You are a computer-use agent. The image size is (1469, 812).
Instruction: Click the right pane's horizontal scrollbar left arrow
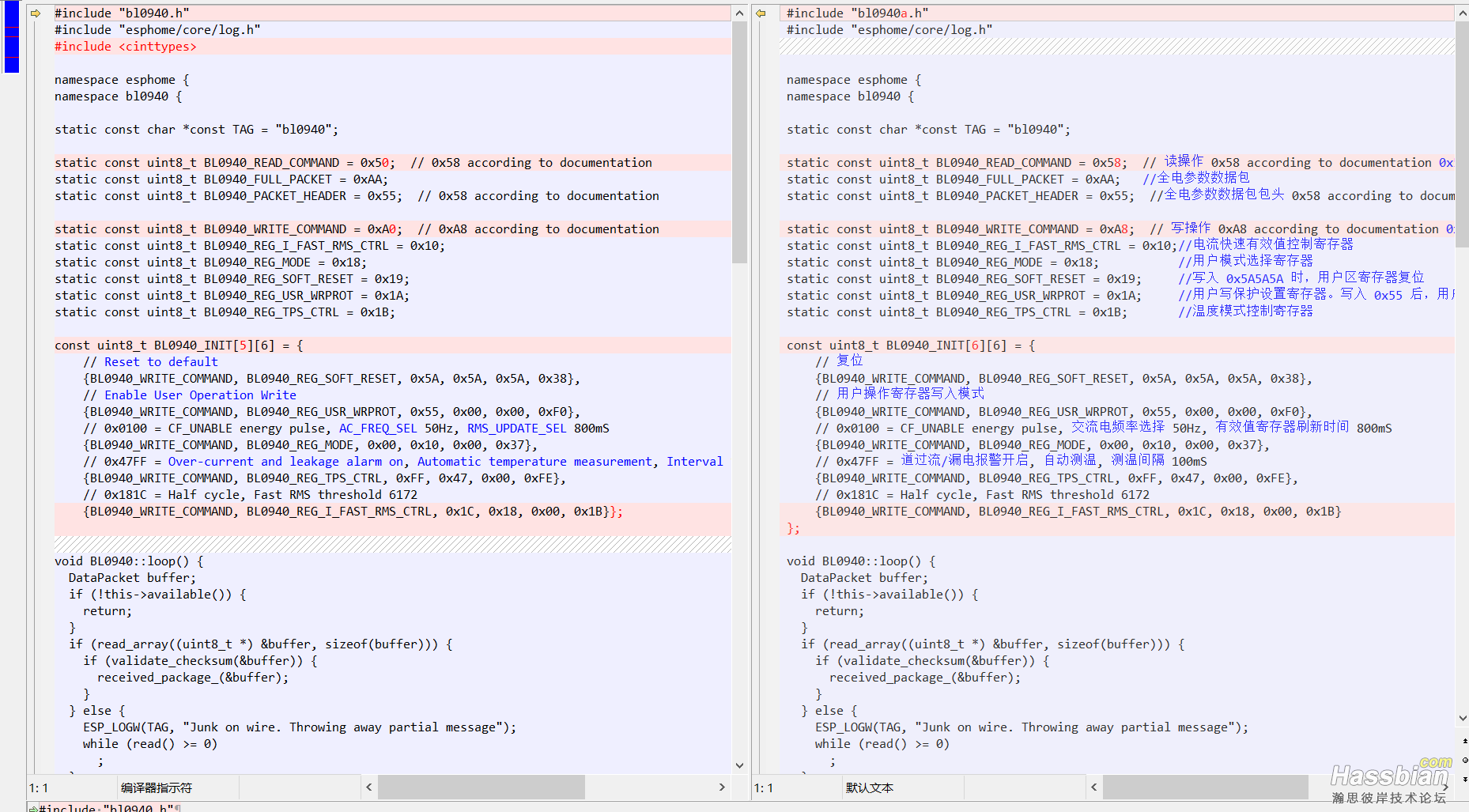[x=1093, y=787]
